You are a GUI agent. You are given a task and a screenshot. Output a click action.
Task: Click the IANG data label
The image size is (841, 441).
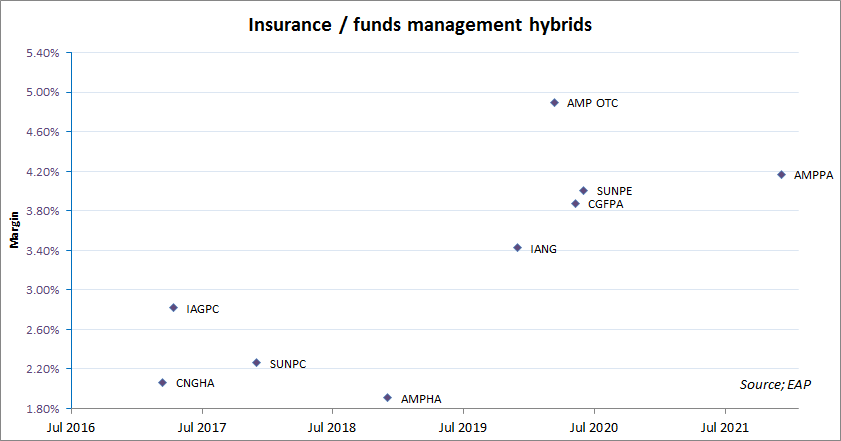pos(544,249)
